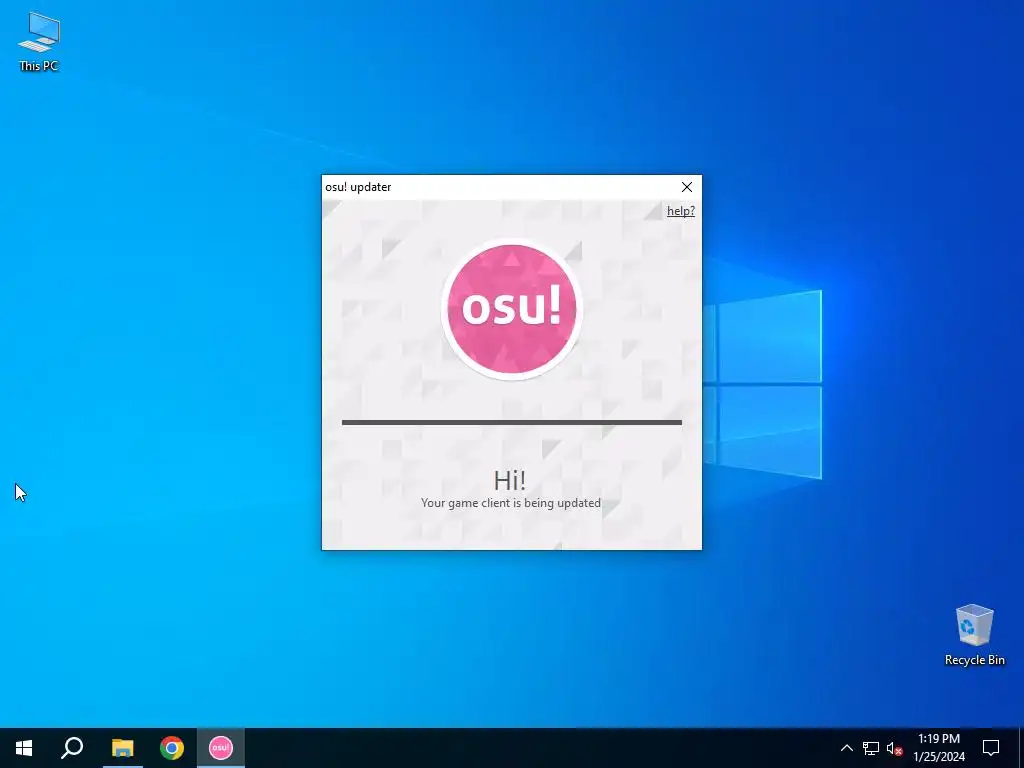Launch Google Chrome from the taskbar
Screen dimensions: 1024x768
coord(172,748)
